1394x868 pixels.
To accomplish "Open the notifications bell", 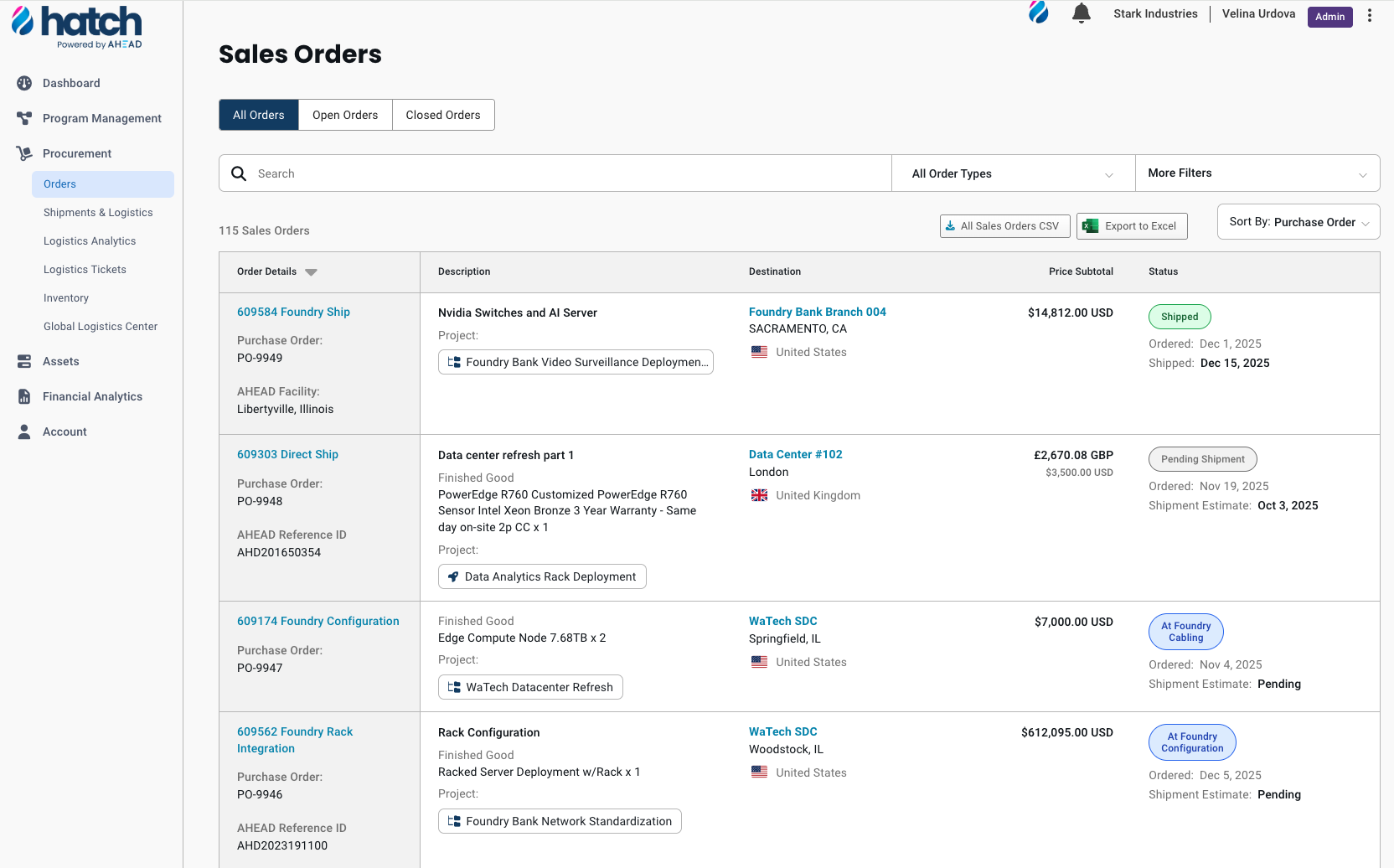I will coord(1081,13).
